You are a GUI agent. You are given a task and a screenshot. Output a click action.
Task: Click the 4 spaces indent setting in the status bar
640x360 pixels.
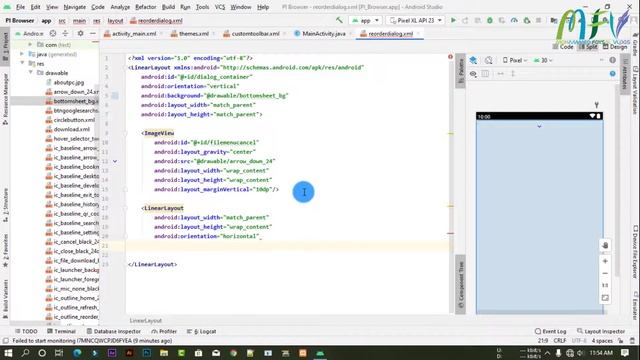pos(602,340)
